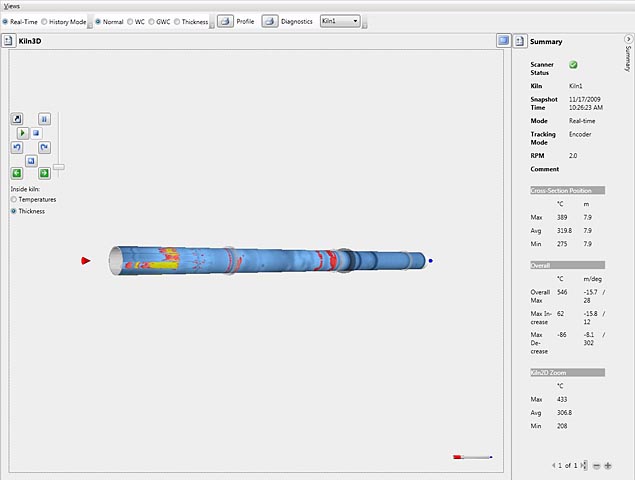Open the Views menu

pyautogui.click(x=11, y=6)
